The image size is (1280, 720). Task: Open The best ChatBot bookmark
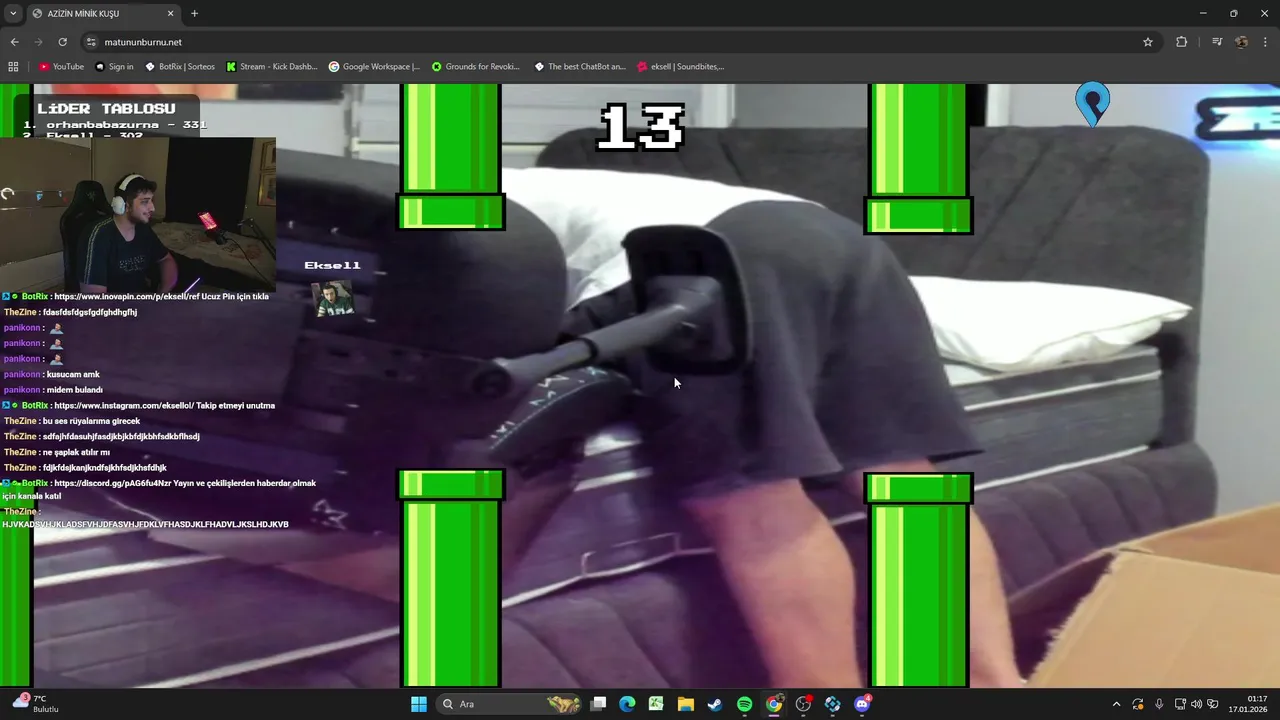pos(580,67)
